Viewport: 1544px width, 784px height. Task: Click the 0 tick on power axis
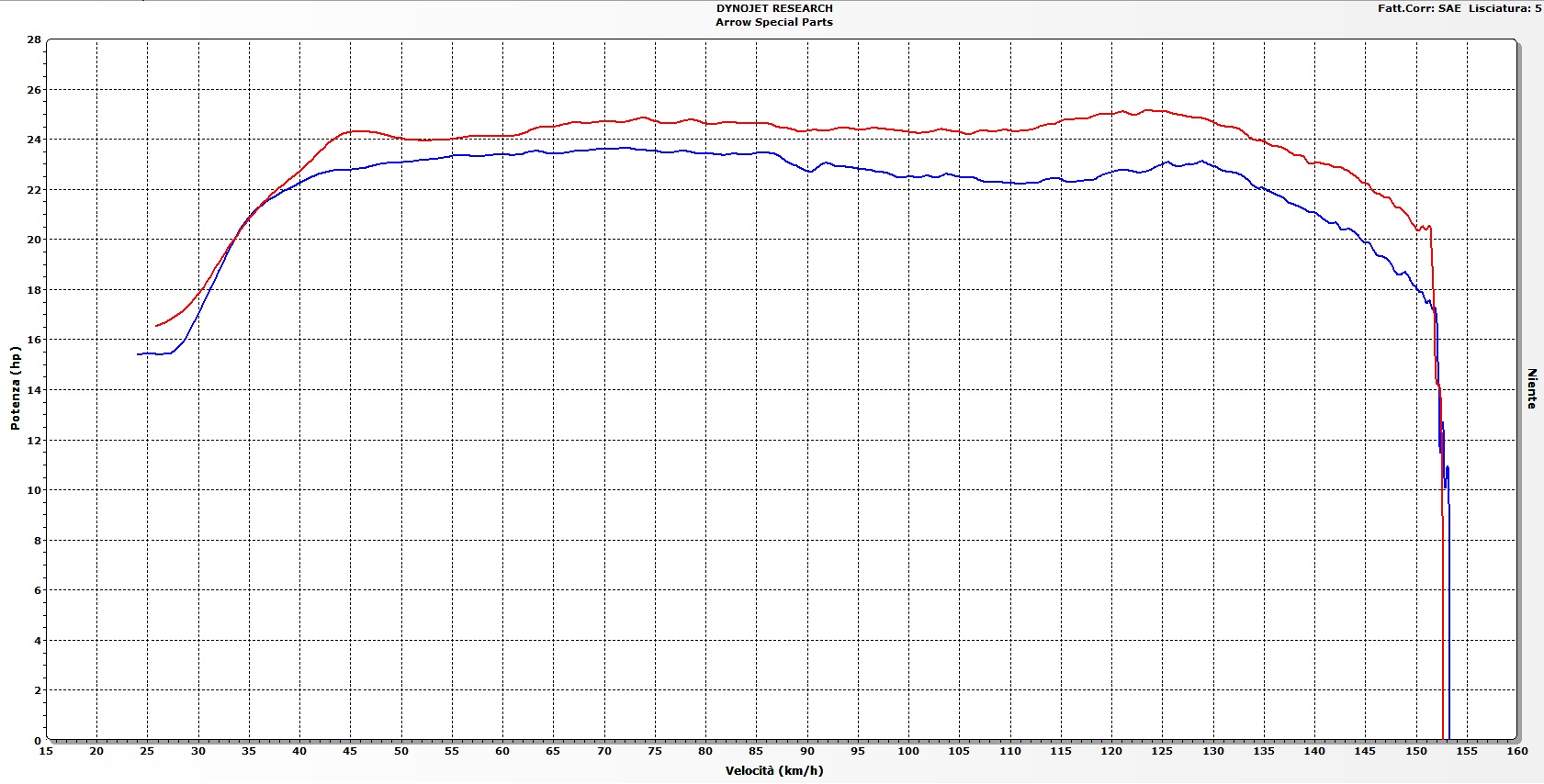pos(38,740)
